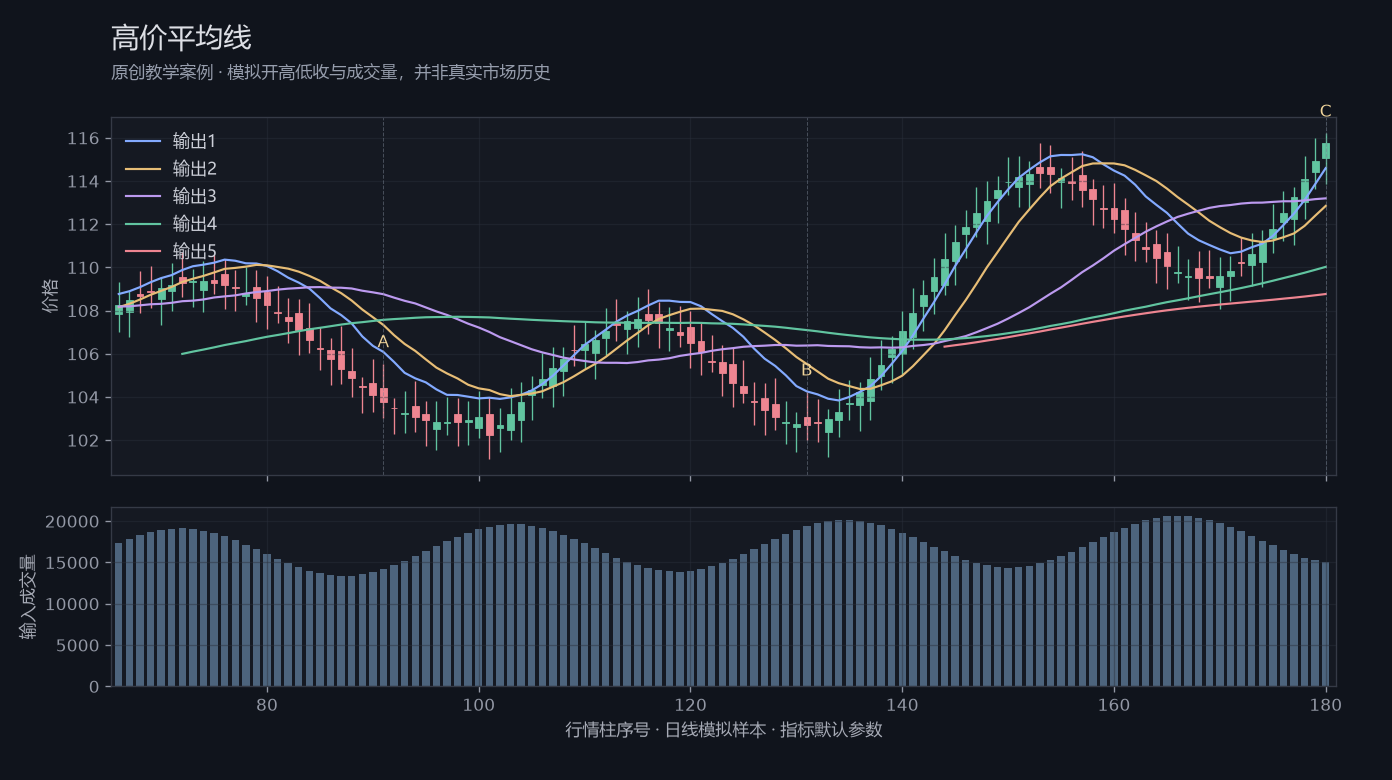The width and height of the screenshot is (1392, 780).
Task: Click the yellow line sample beside 输出2
Action: (143, 169)
